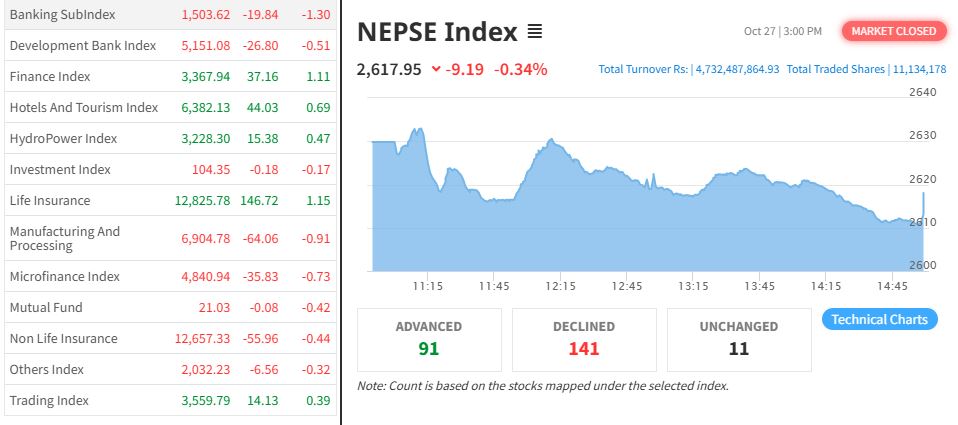Select Investment Index row
Viewport: 958px width, 425px height.
(x=60, y=170)
